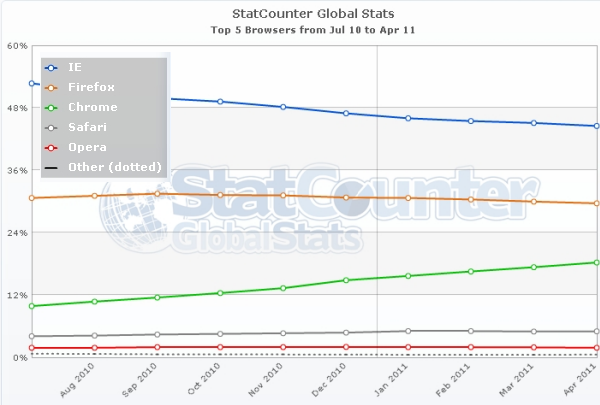Click Firefox's data point at Apr 2011
This screenshot has width=600, height=405.
pos(597,203)
